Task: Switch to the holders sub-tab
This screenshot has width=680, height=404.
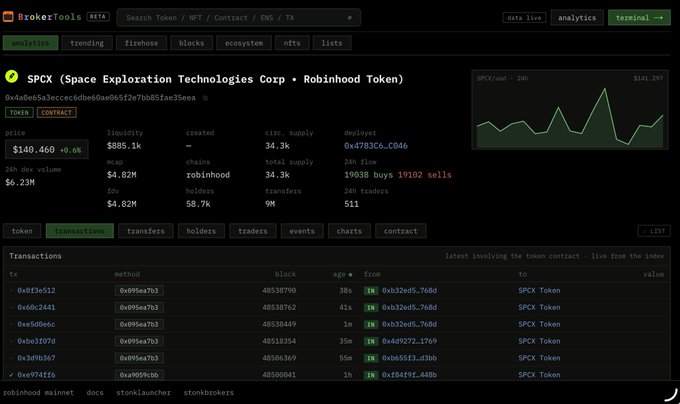Action: (x=201, y=231)
